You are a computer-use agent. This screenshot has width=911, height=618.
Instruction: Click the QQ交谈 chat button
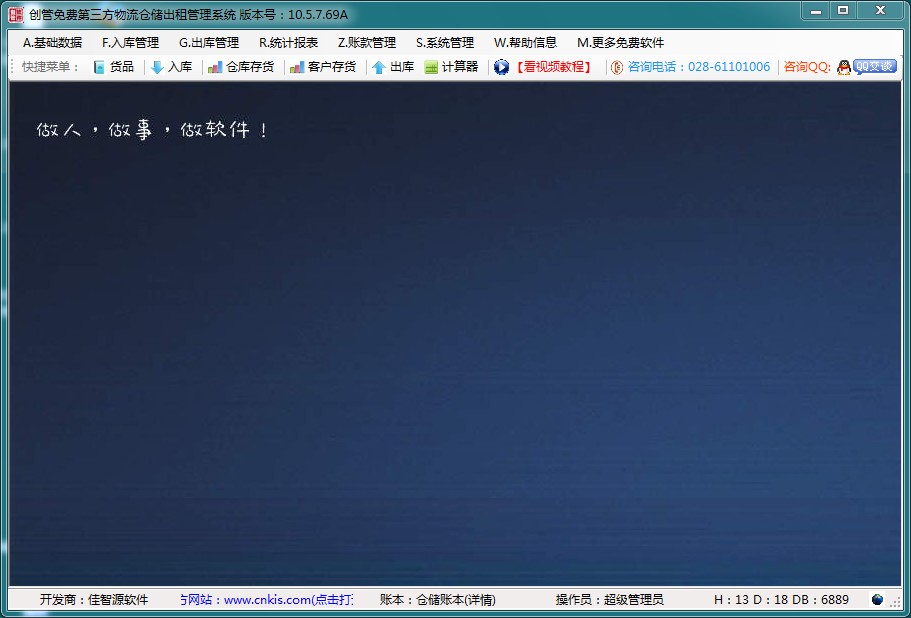[x=878, y=67]
